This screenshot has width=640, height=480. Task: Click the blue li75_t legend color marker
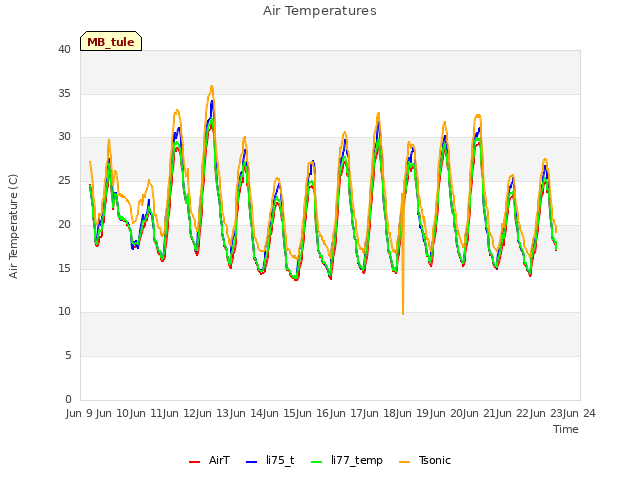[x=251, y=462]
